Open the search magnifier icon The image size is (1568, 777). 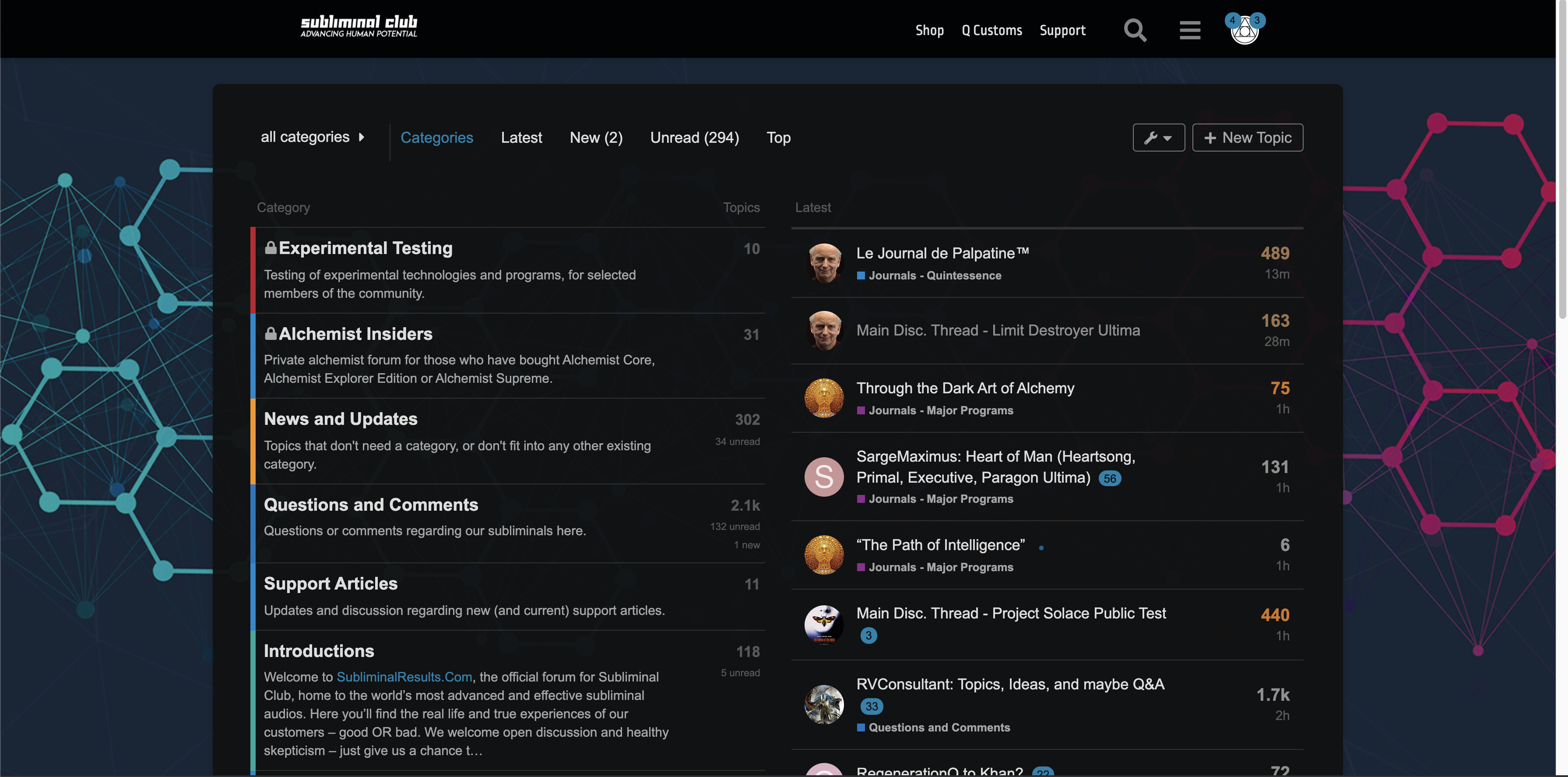point(1135,30)
